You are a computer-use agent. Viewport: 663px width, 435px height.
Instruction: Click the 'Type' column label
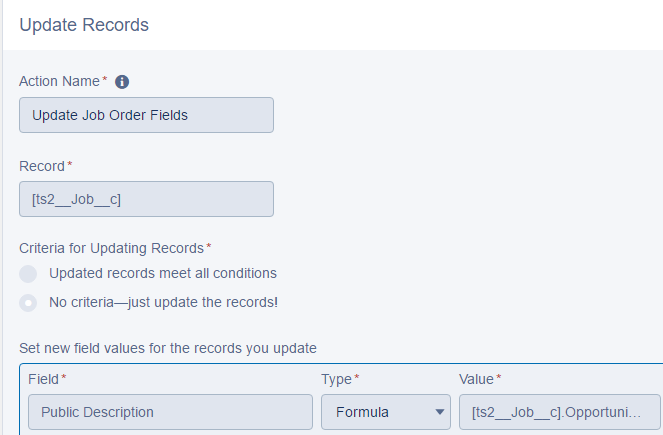tap(337, 379)
